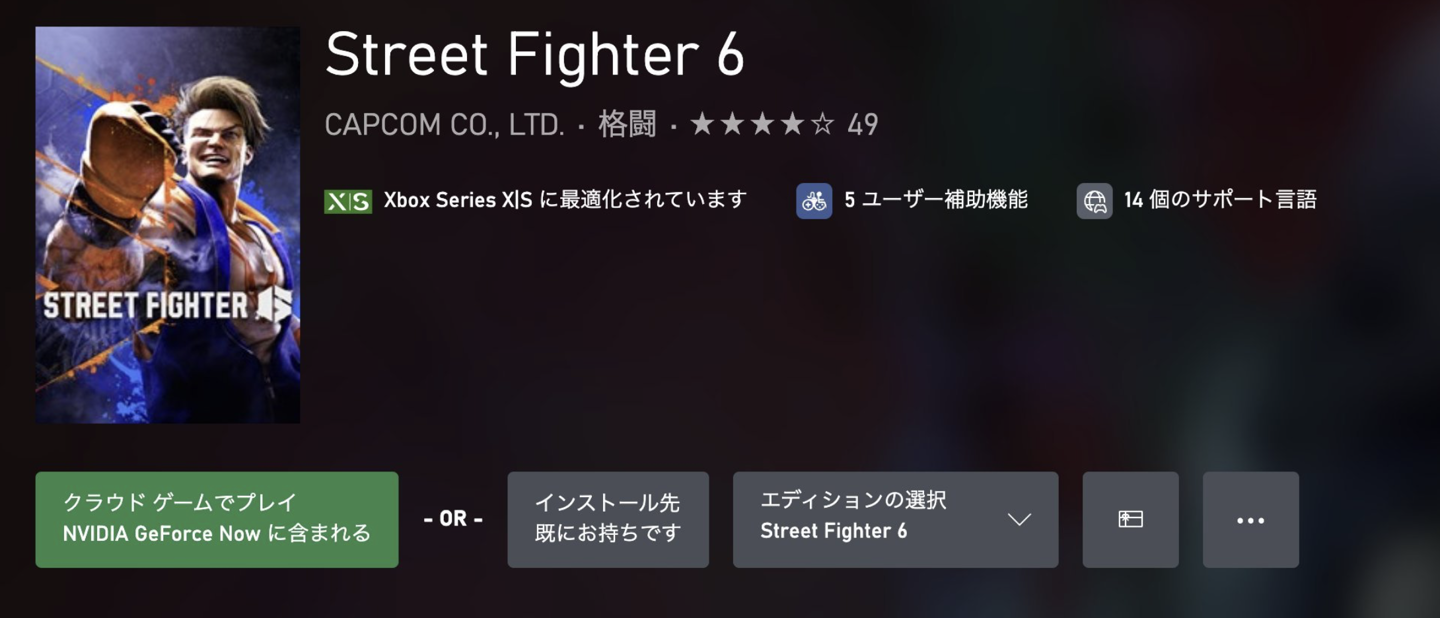
Task: Click the インストール先 install location button
Action: tap(607, 520)
